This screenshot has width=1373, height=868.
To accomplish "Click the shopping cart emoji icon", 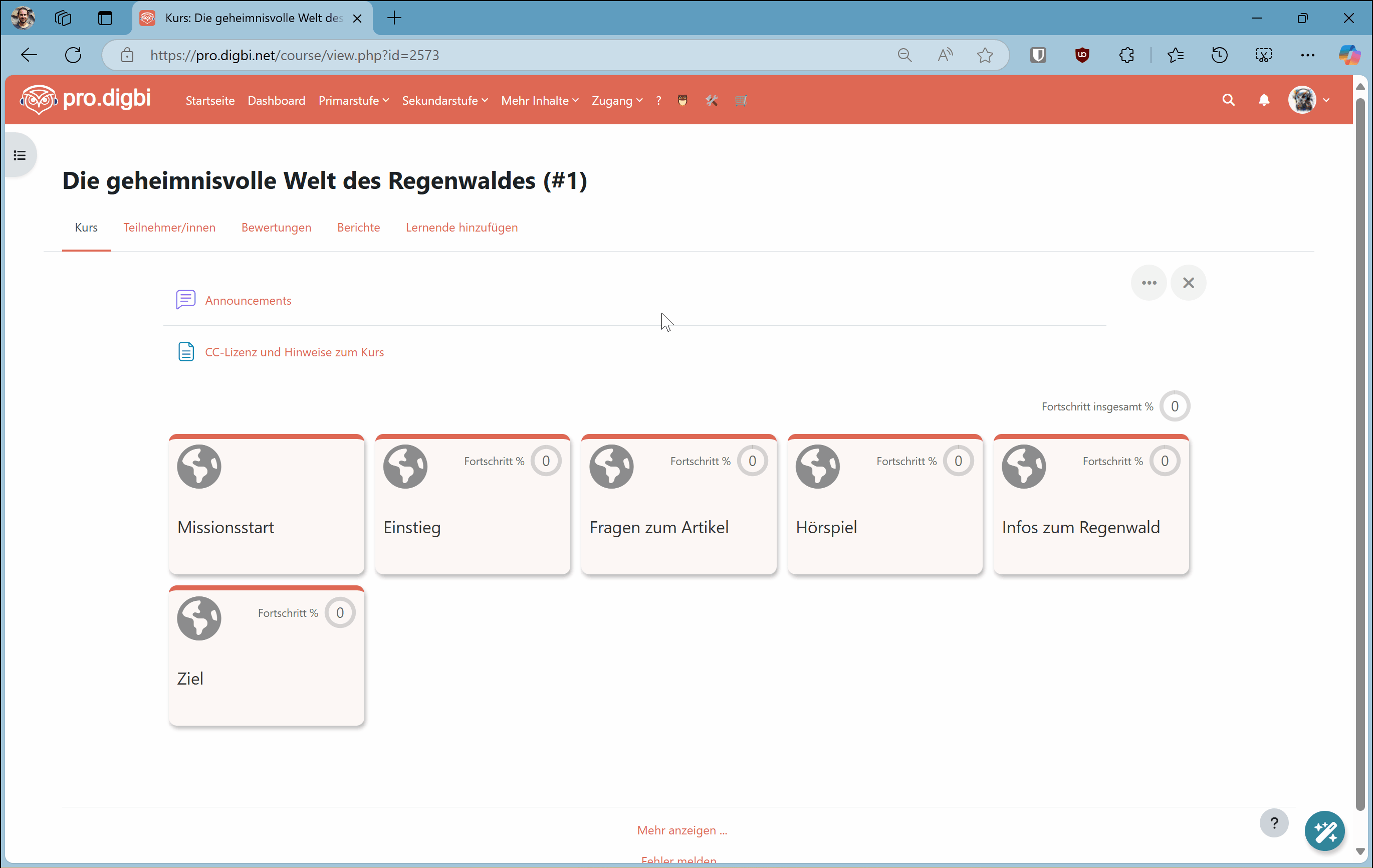I will tap(741, 100).
